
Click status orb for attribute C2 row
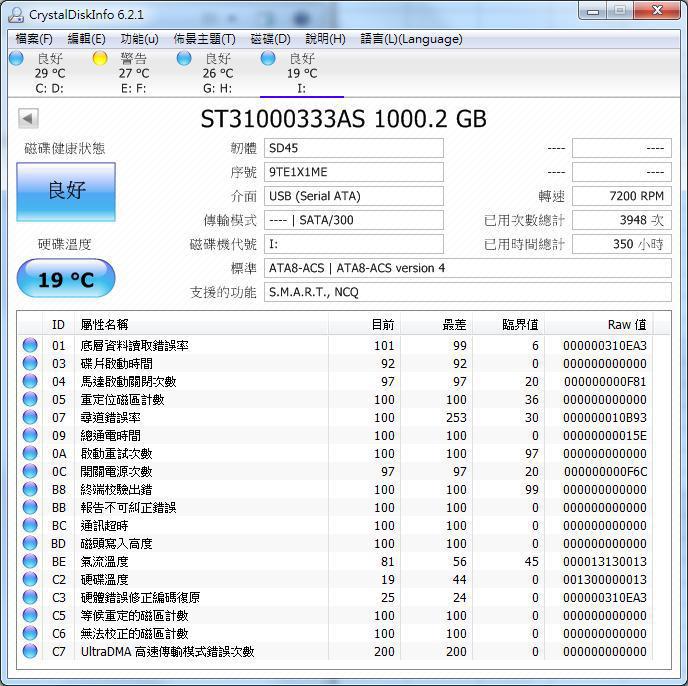pyautogui.click(x=30, y=579)
